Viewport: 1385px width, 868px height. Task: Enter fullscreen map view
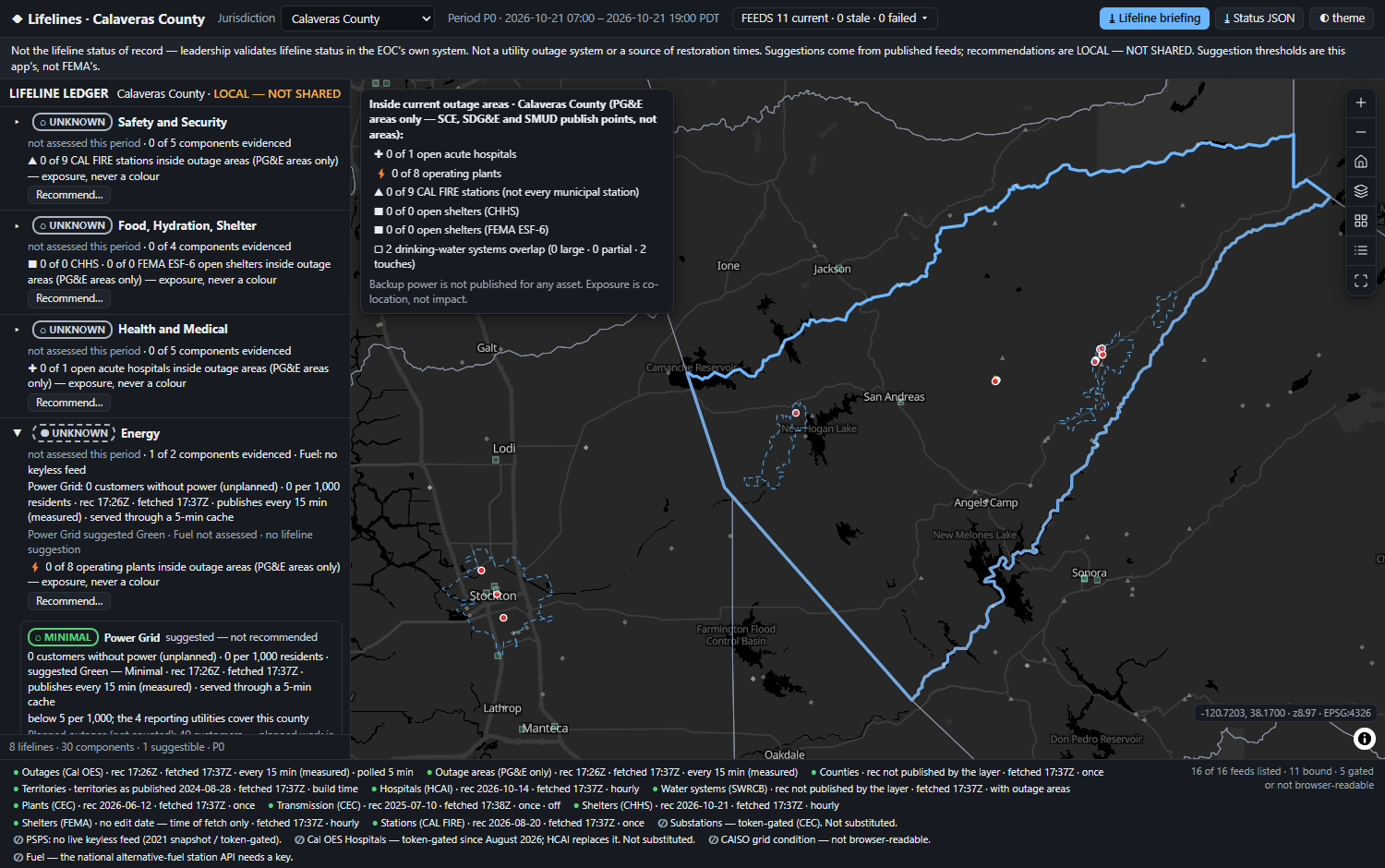coord(1360,281)
